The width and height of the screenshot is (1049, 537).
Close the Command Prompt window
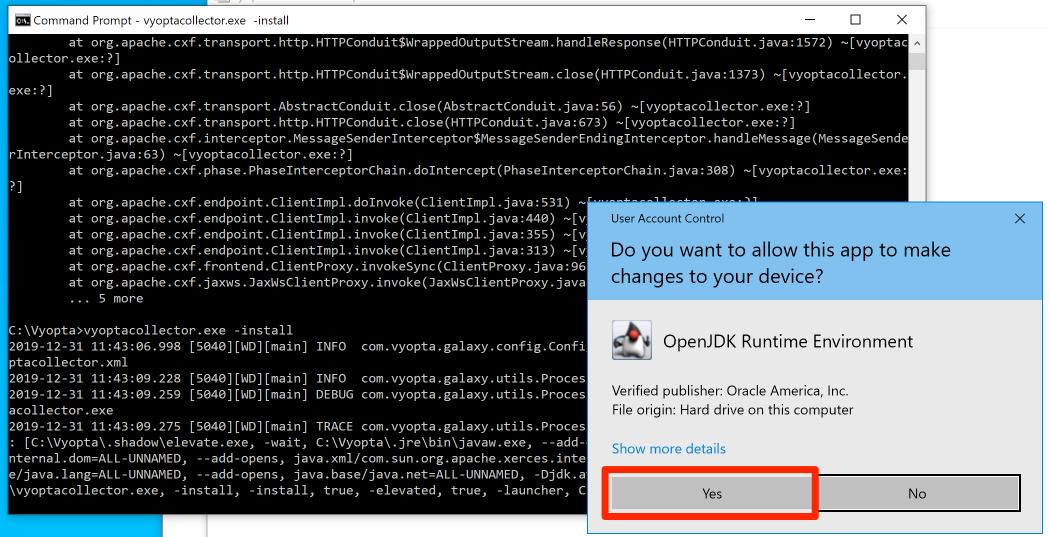point(902,20)
